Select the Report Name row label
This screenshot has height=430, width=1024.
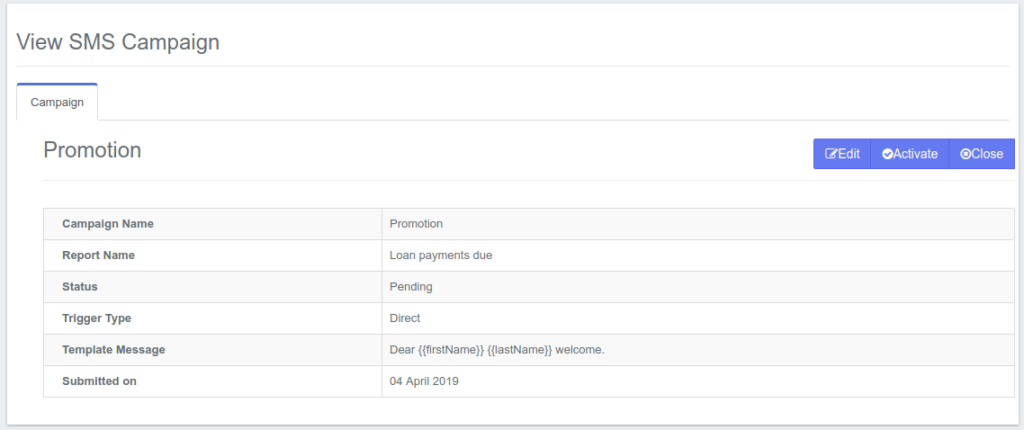pyautogui.click(x=98, y=255)
